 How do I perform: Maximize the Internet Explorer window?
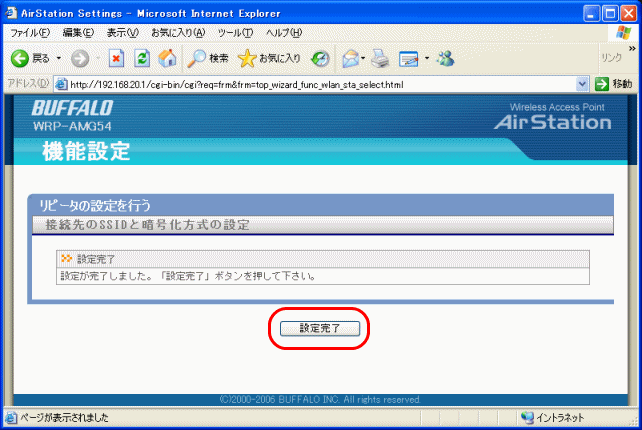coord(610,14)
